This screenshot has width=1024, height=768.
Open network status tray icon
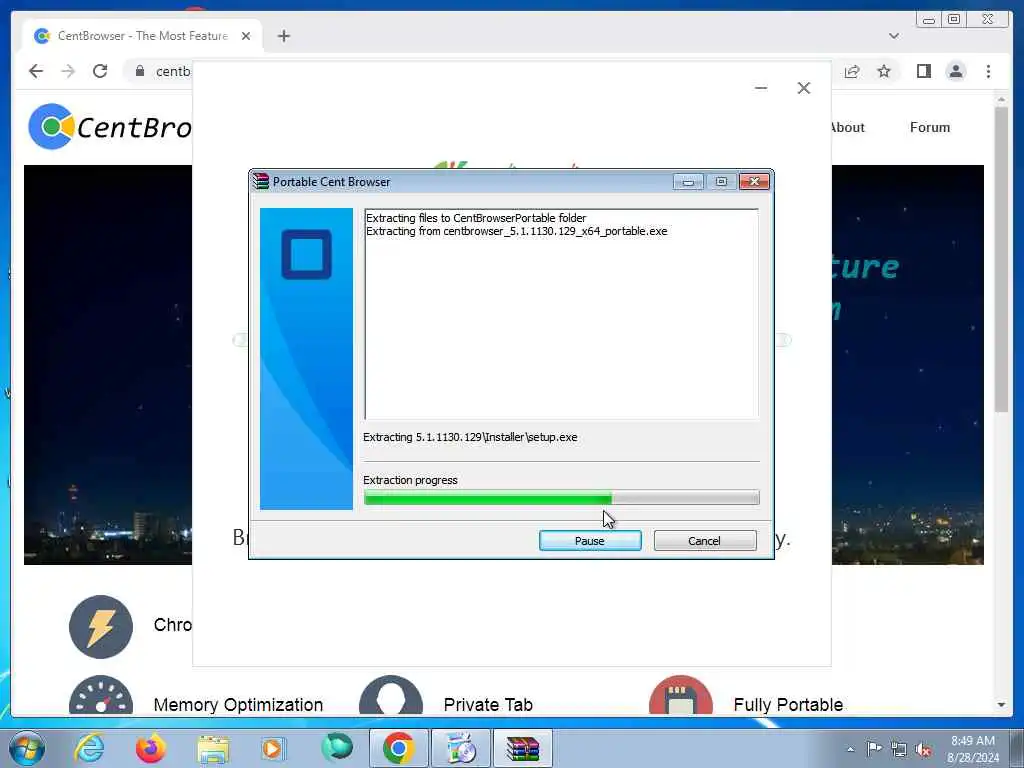[899, 749]
